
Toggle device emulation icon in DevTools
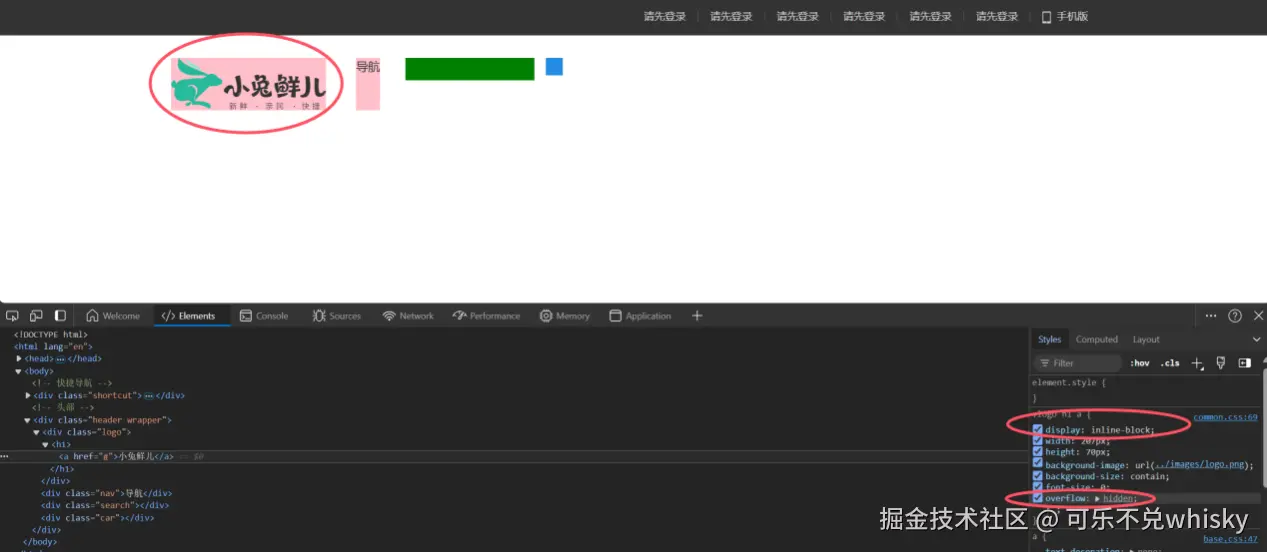[36, 316]
